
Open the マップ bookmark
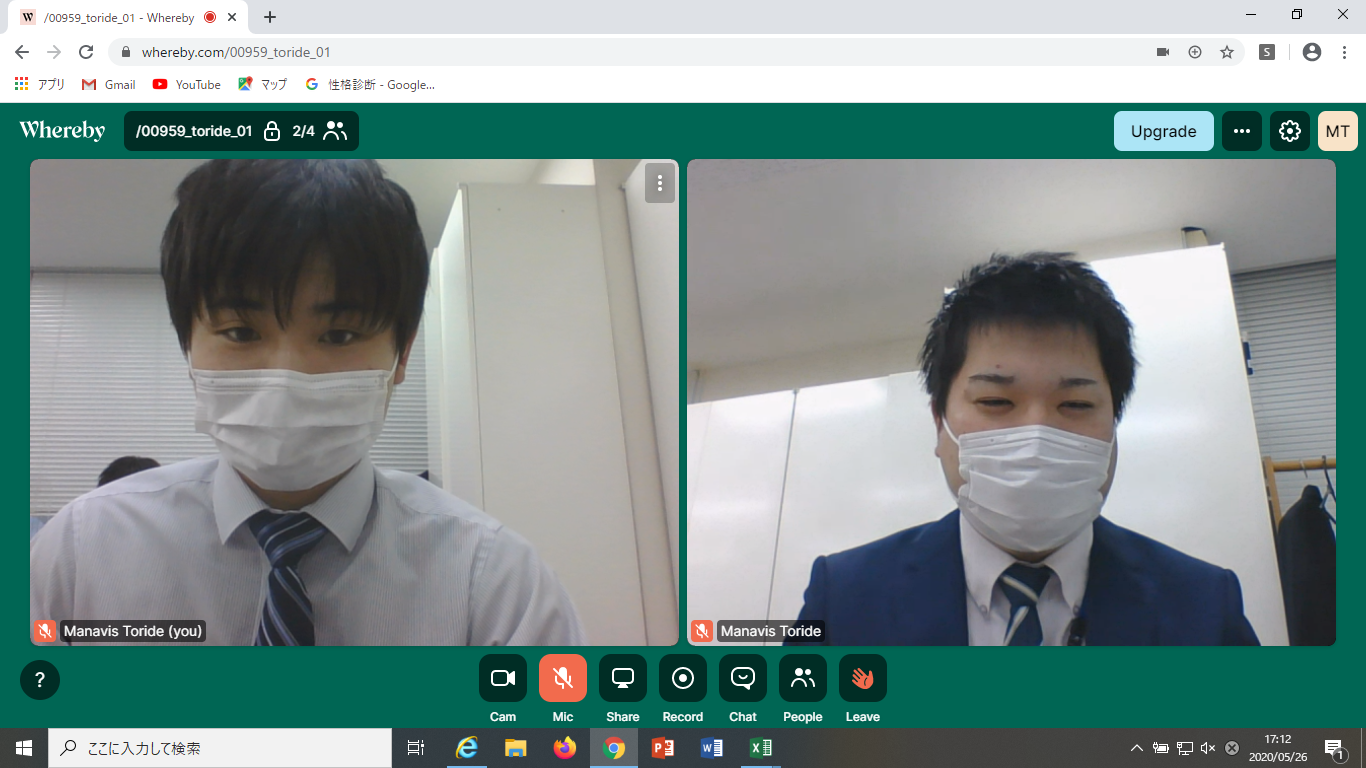pos(263,85)
